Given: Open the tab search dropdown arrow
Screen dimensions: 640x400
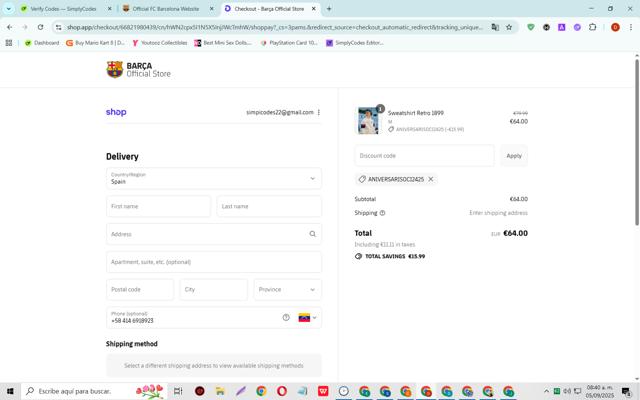Looking at the screenshot, I should click(9, 9).
